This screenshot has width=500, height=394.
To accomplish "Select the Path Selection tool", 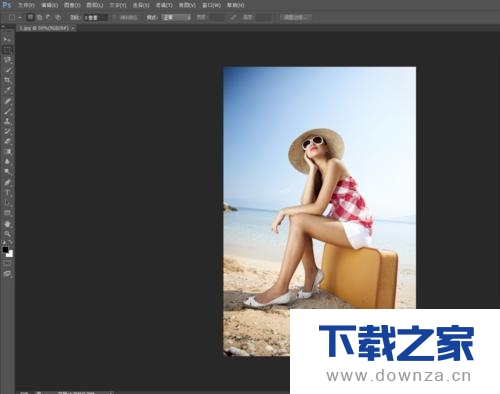I will (7, 203).
